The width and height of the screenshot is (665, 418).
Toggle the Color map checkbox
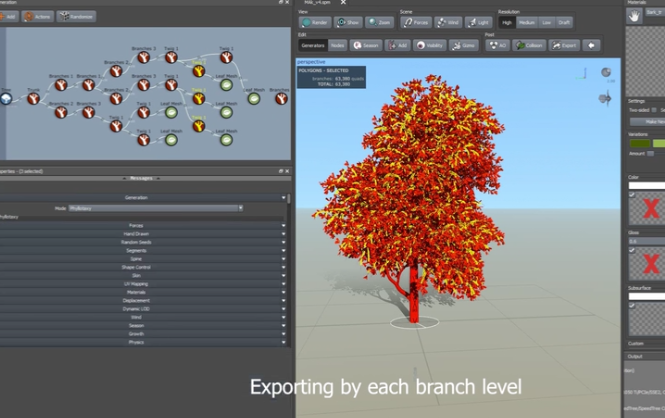pyautogui.click(x=632, y=195)
